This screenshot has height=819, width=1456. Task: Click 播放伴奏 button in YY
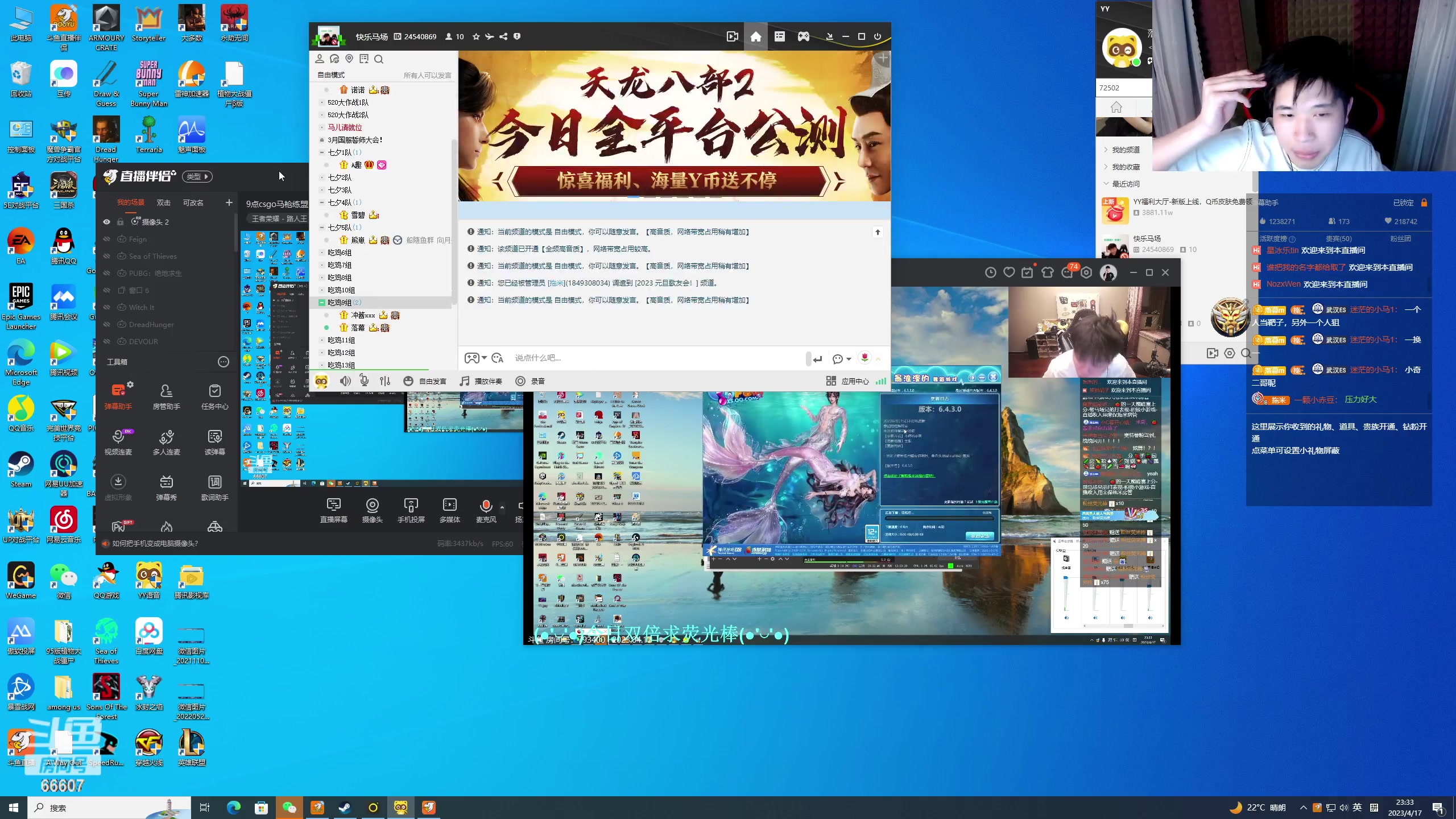click(481, 381)
